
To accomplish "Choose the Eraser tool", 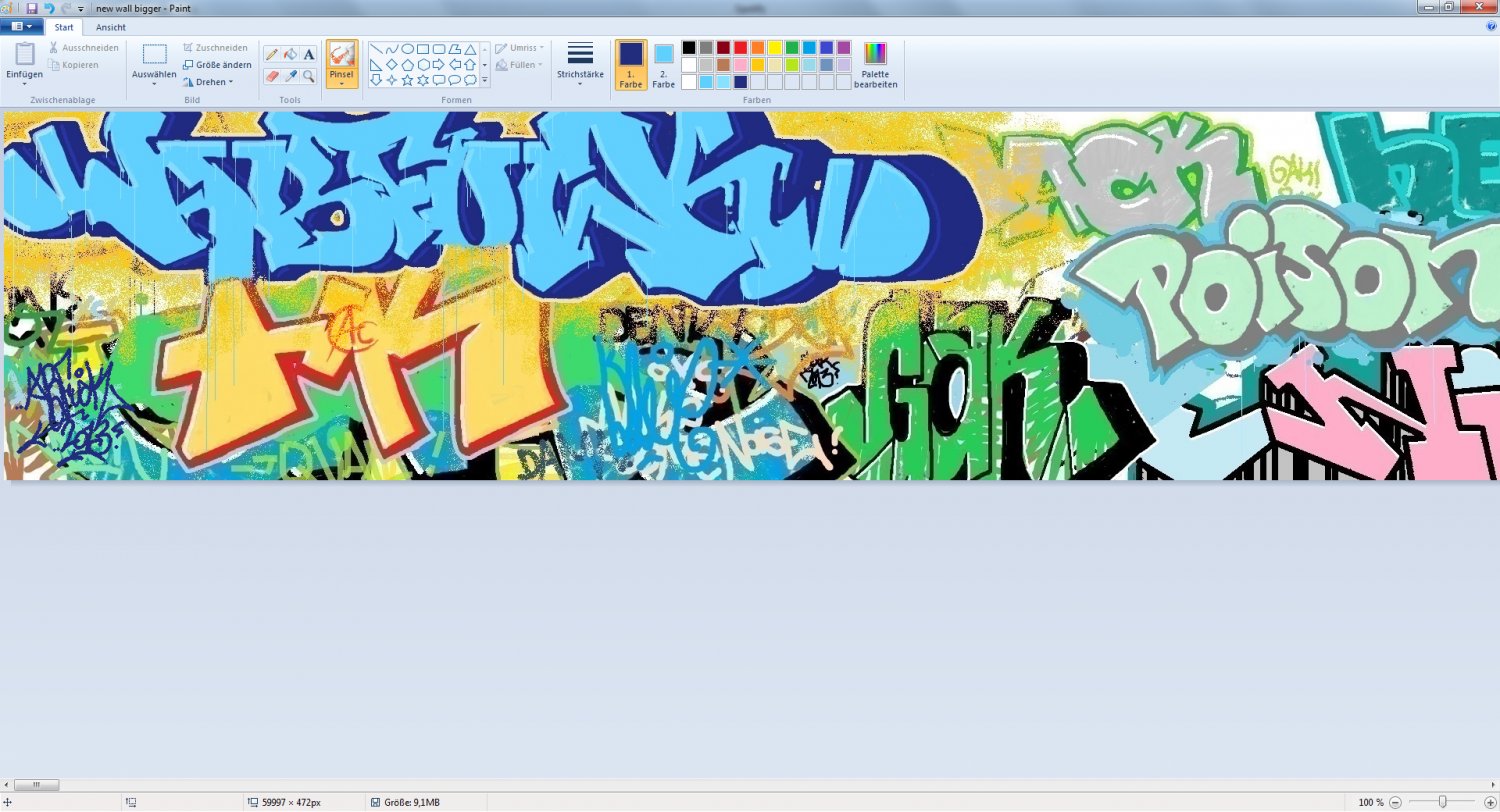I will click(x=271, y=76).
